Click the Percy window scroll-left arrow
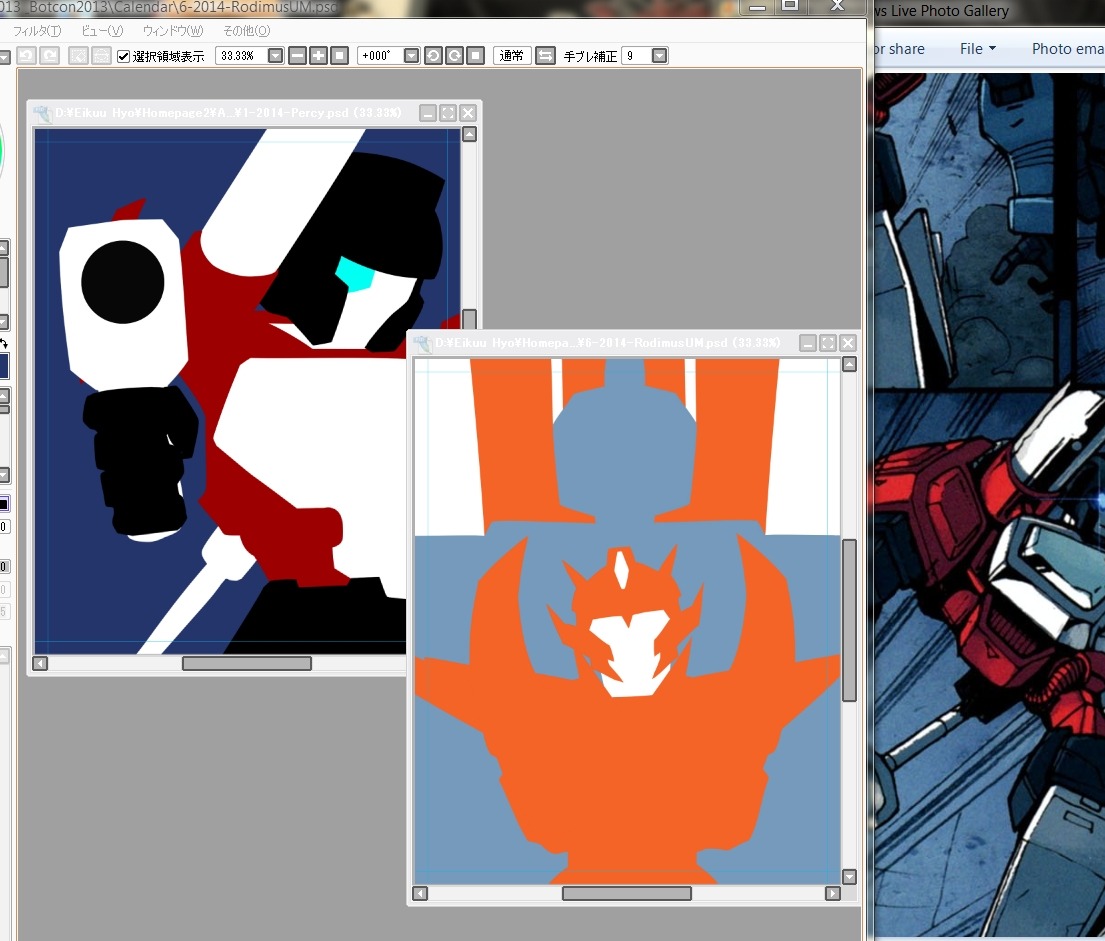This screenshot has width=1105, height=941. [x=40, y=663]
